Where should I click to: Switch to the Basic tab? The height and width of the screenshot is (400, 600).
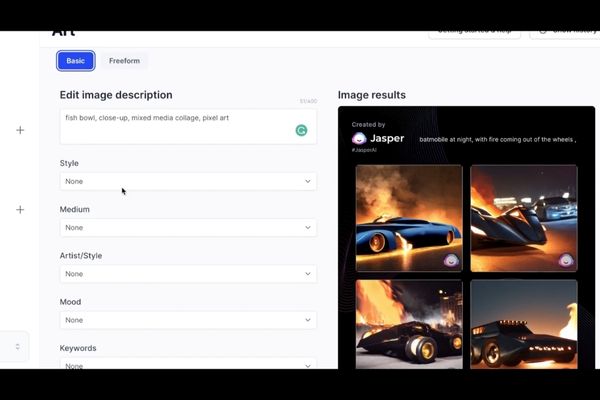tap(75, 60)
